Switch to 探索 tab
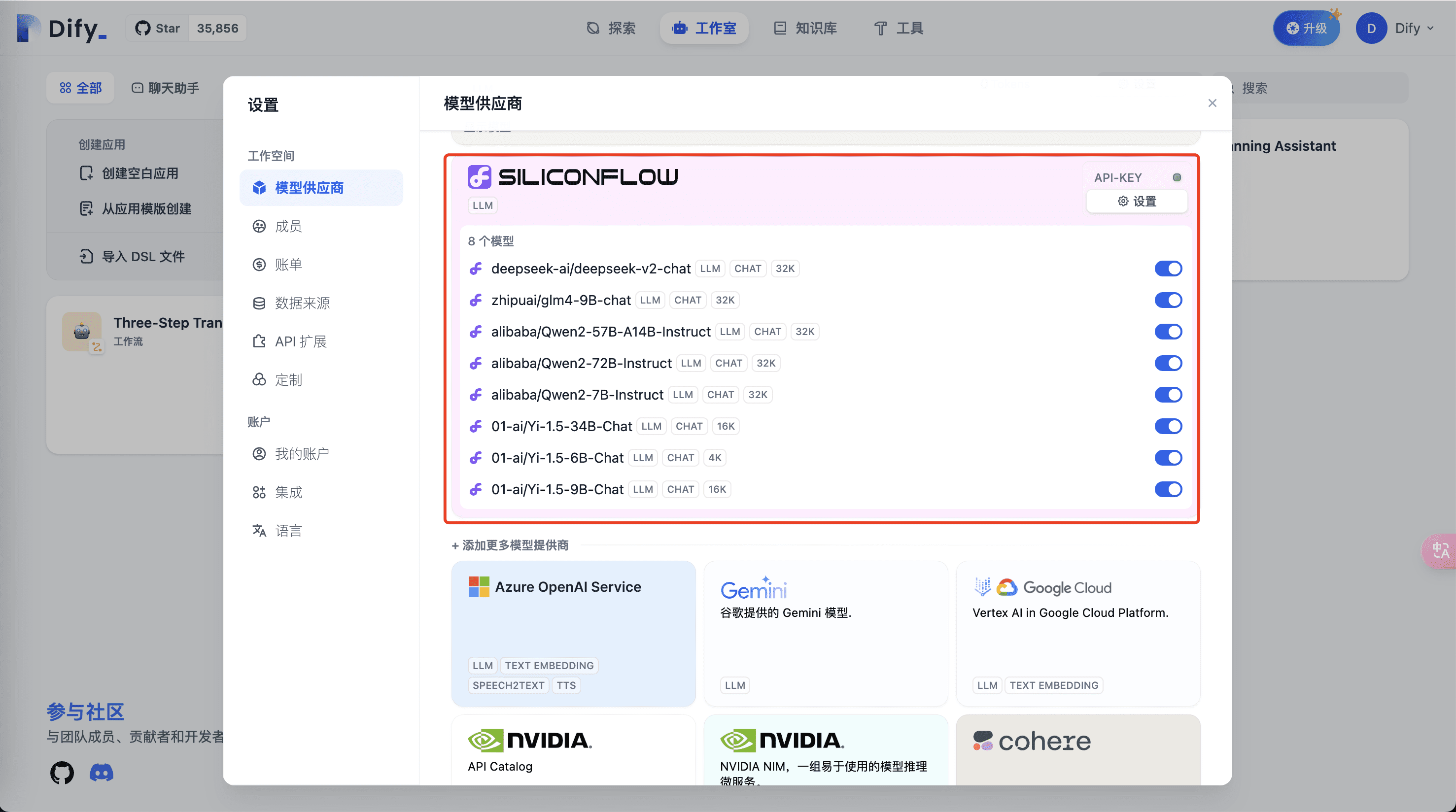Screen dimensions: 1456x812 (611, 28)
